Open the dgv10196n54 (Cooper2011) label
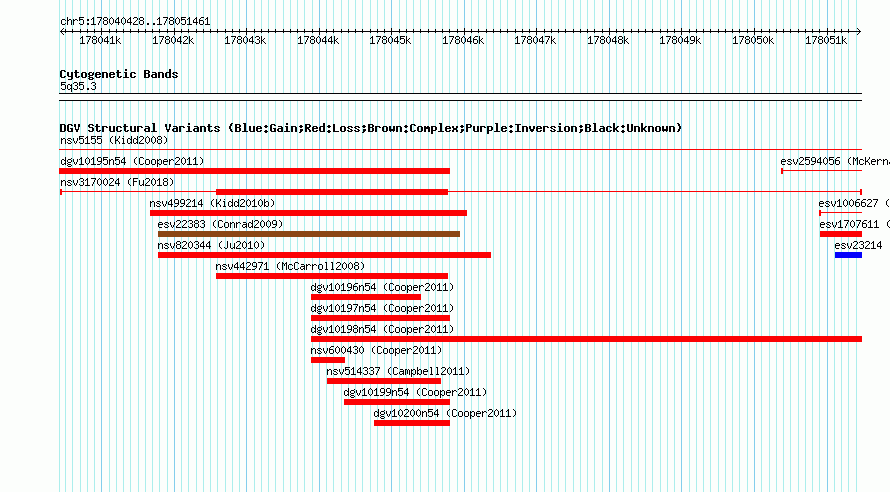 [383, 287]
